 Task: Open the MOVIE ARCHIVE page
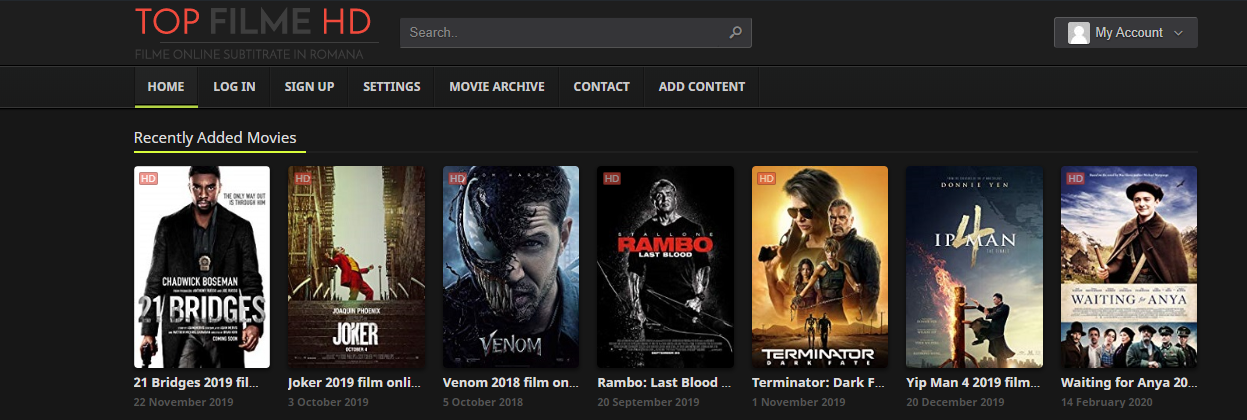(x=497, y=87)
